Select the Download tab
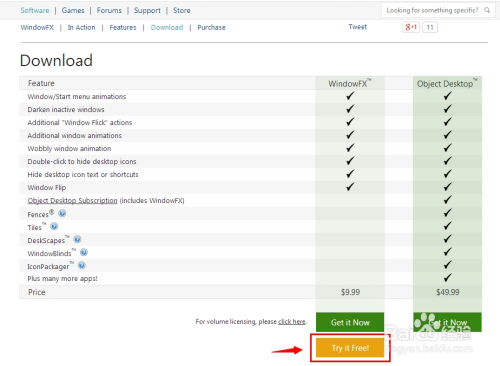The height and width of the screenshot is (366, 500). [x=167, y=27]
